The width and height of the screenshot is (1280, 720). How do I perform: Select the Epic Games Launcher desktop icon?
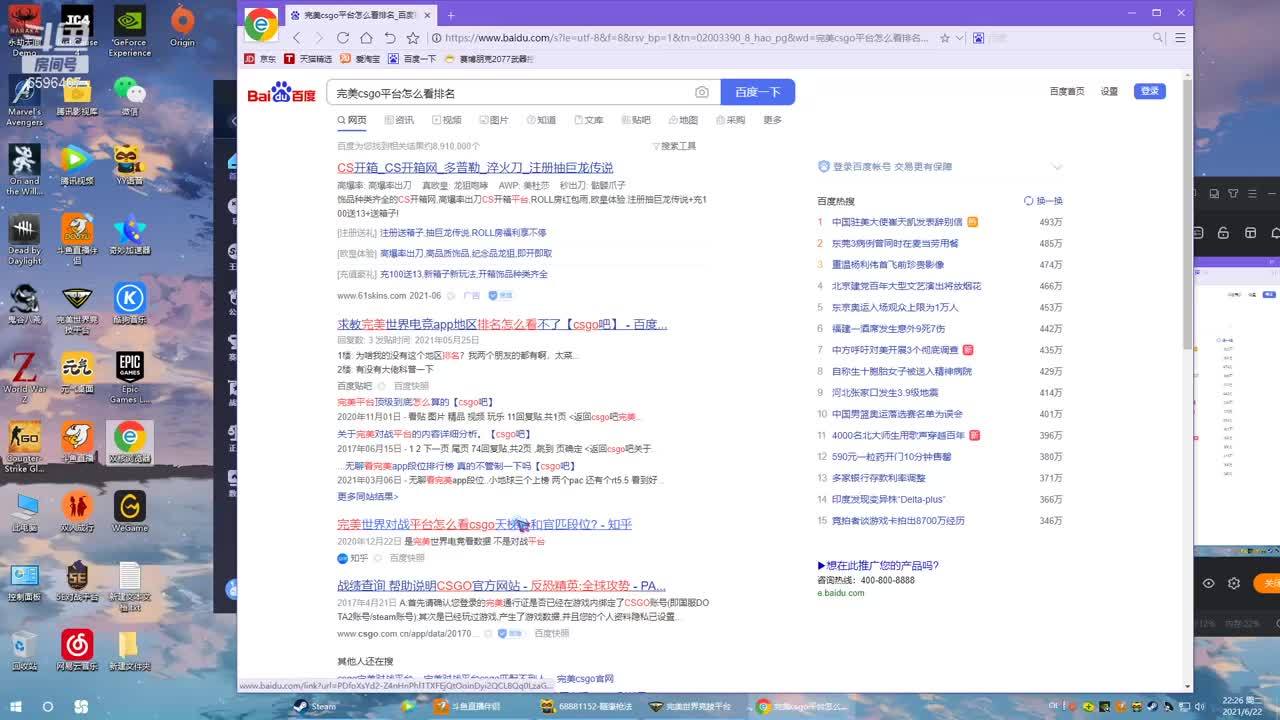point(130,377)
